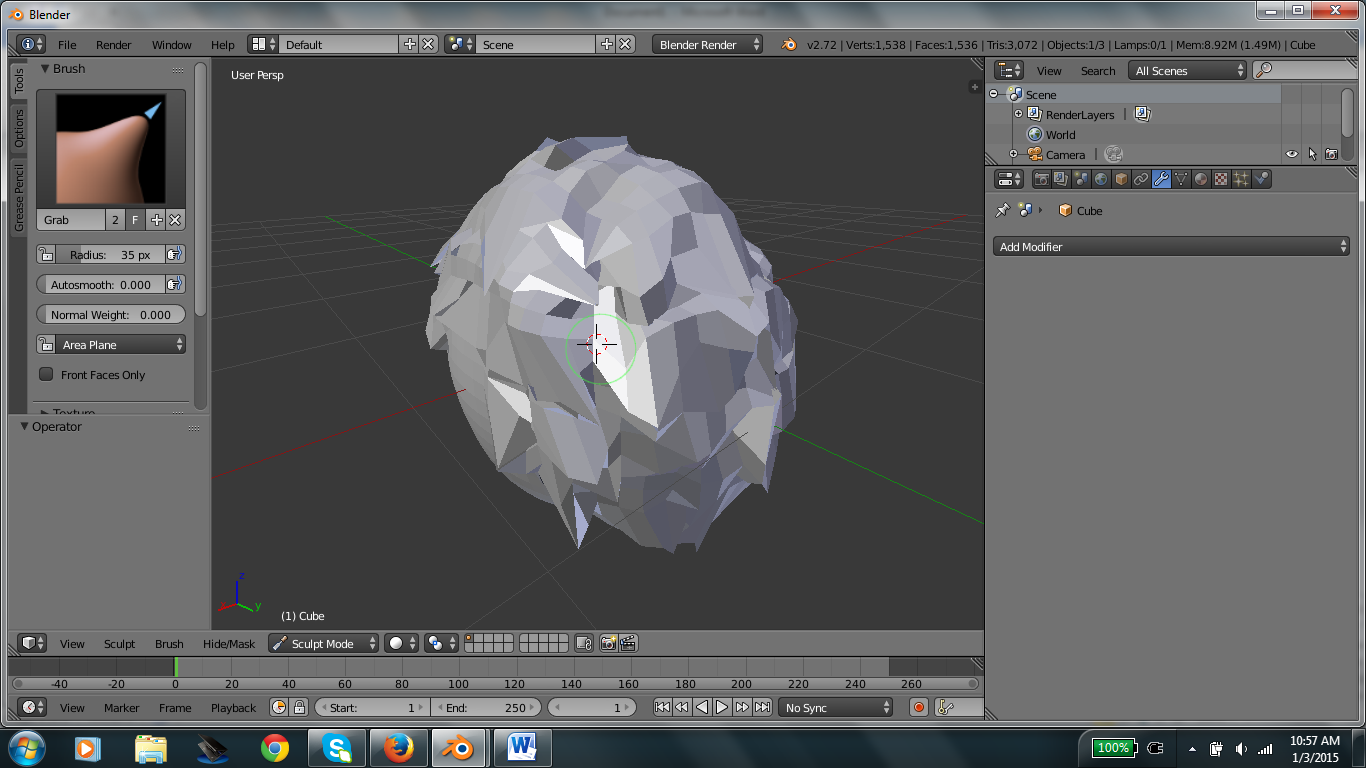Toggle lock camera and layers to scene

584,643
